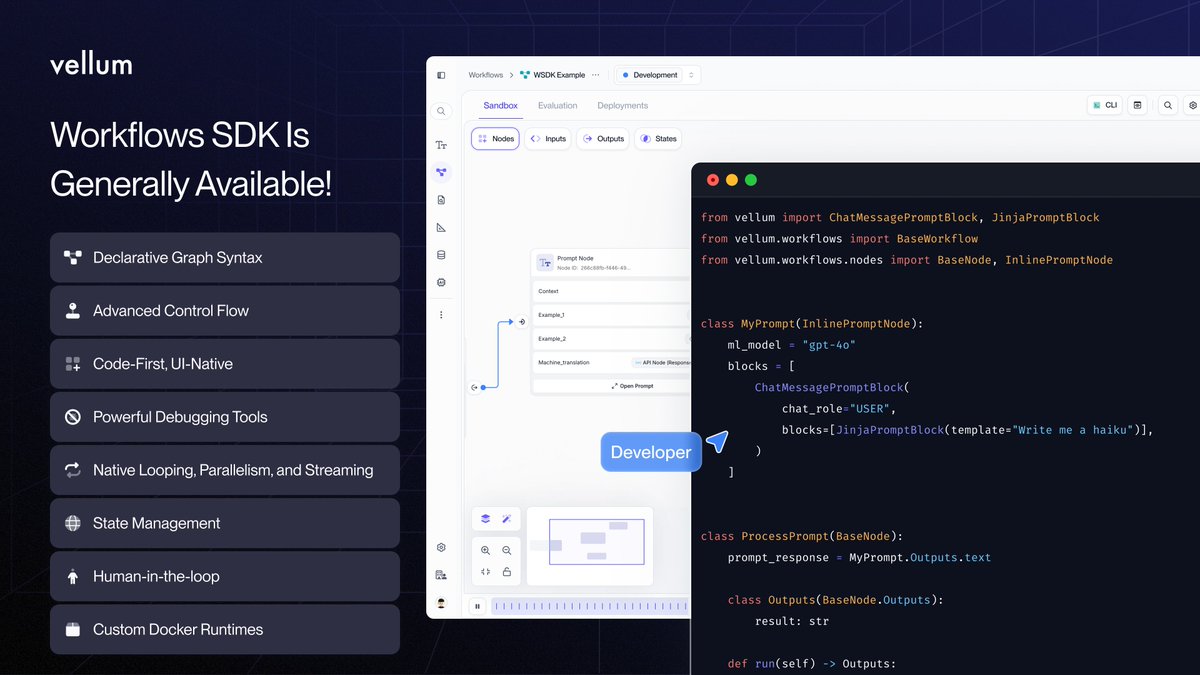Image resolution: width=1200 pixels, height=675 pixels.
Task: Click the Code-First, UI-Native feature card
Action: click(x=225, y=364)
